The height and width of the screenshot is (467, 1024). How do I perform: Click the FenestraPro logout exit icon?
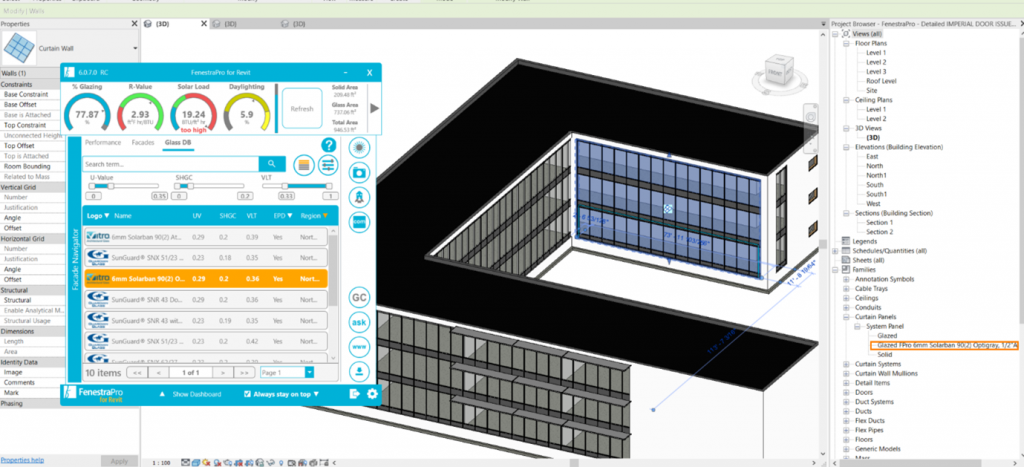(x=355, y=394)
